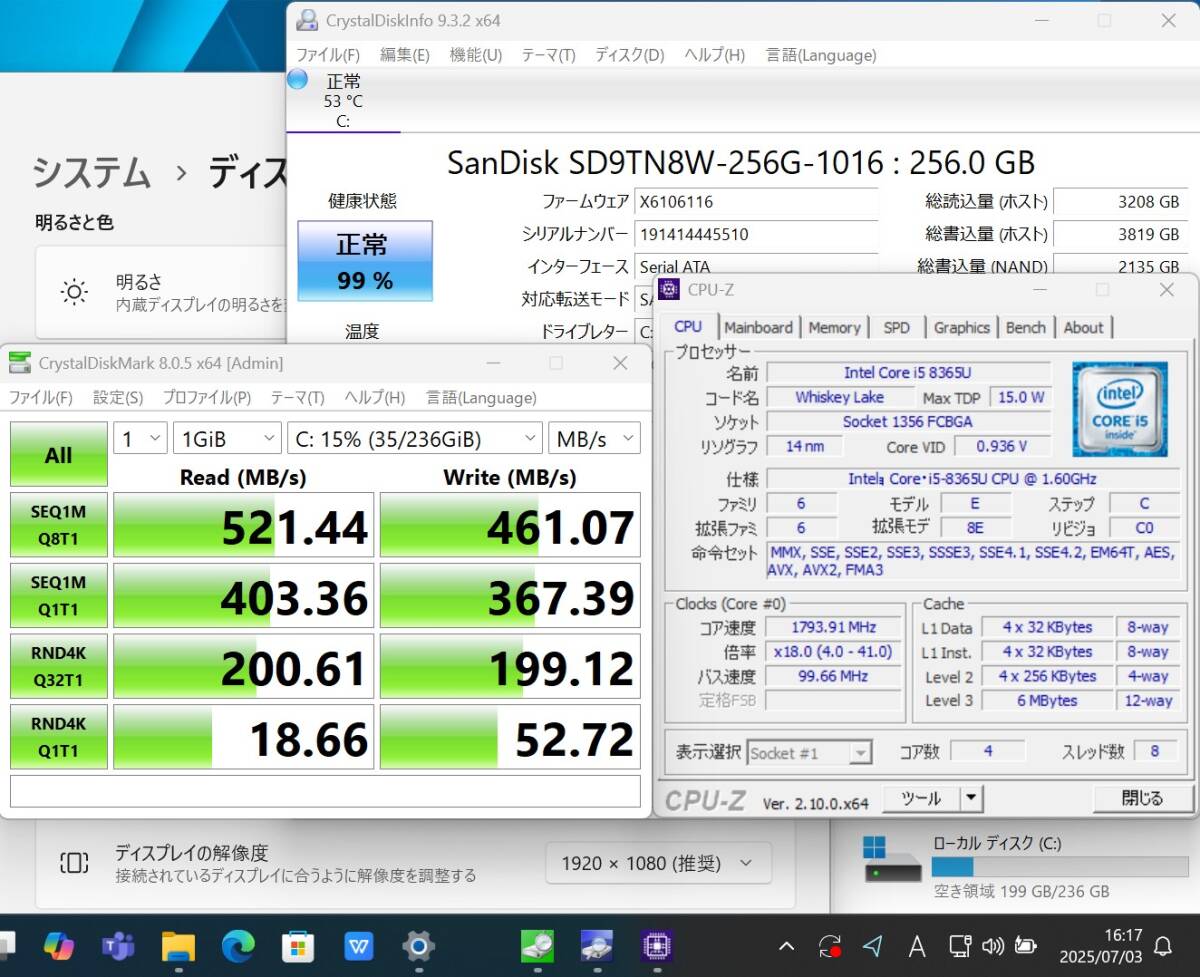The image size is (1200, 977).
Task: Open ファイル menu in CrystalDiskInfo
Action: (328, 55)
